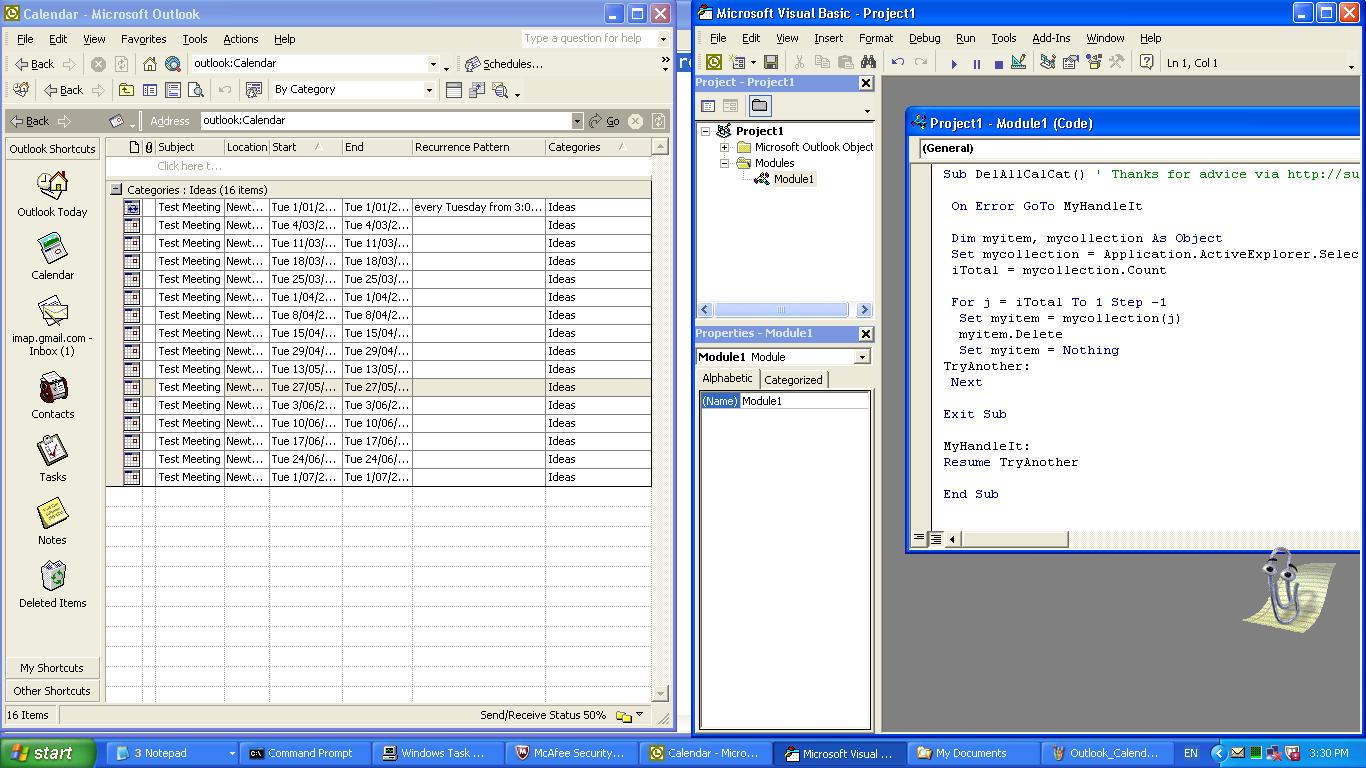Screen dimensions: 1366x768
Task: Toggle Folders view in Project explorer
Action: pos(760,106)
